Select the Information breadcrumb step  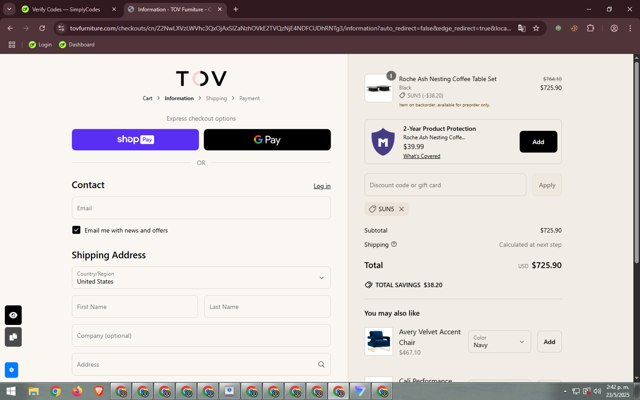(179, 98)
